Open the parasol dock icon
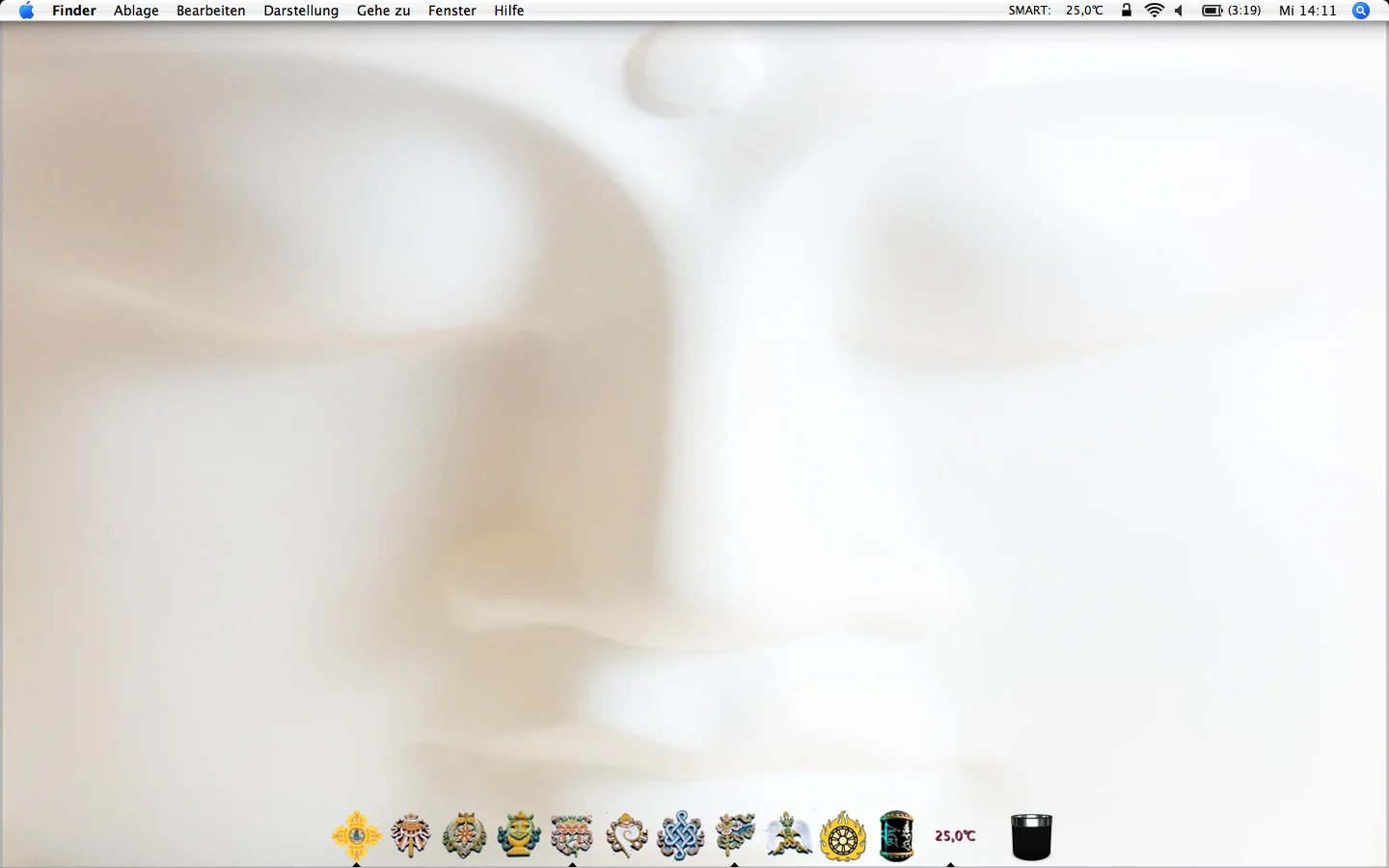The width and height of the screenshot is (1389, 868). coord(410,835)
